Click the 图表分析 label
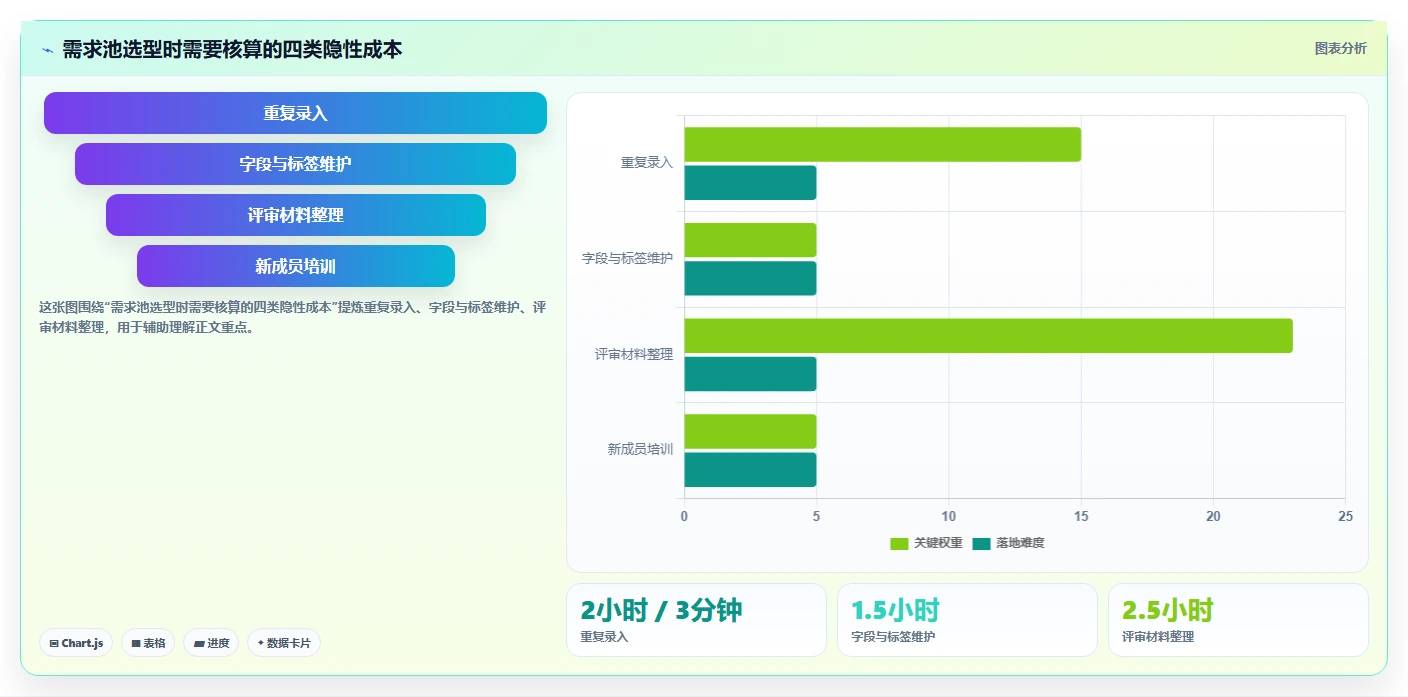Viewport: 1408px width, 697px height. click(x=1340, y=49)
